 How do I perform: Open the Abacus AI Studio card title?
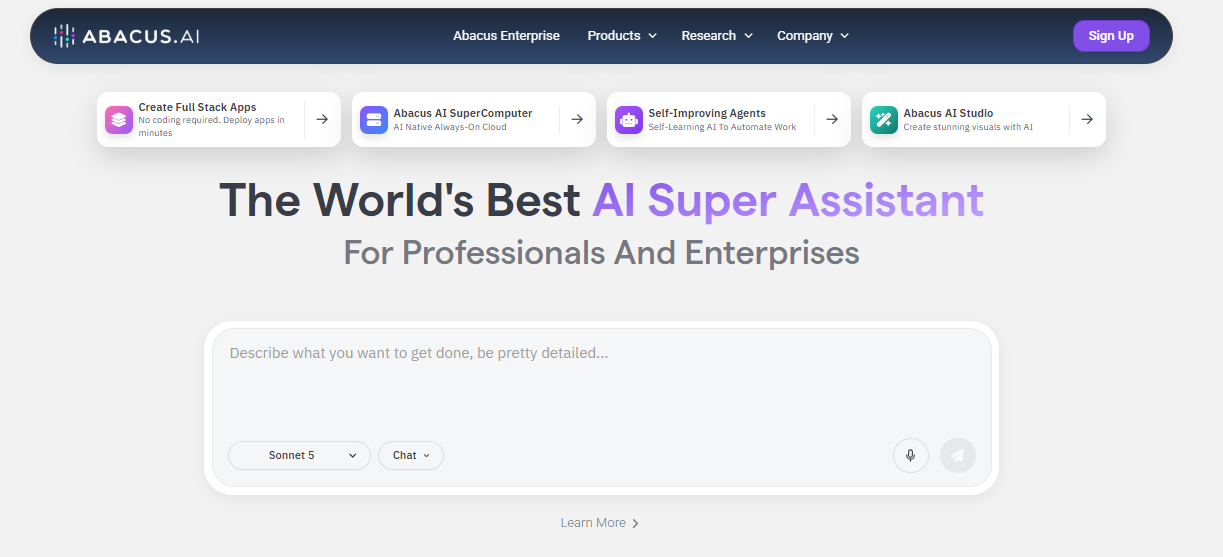949,113
